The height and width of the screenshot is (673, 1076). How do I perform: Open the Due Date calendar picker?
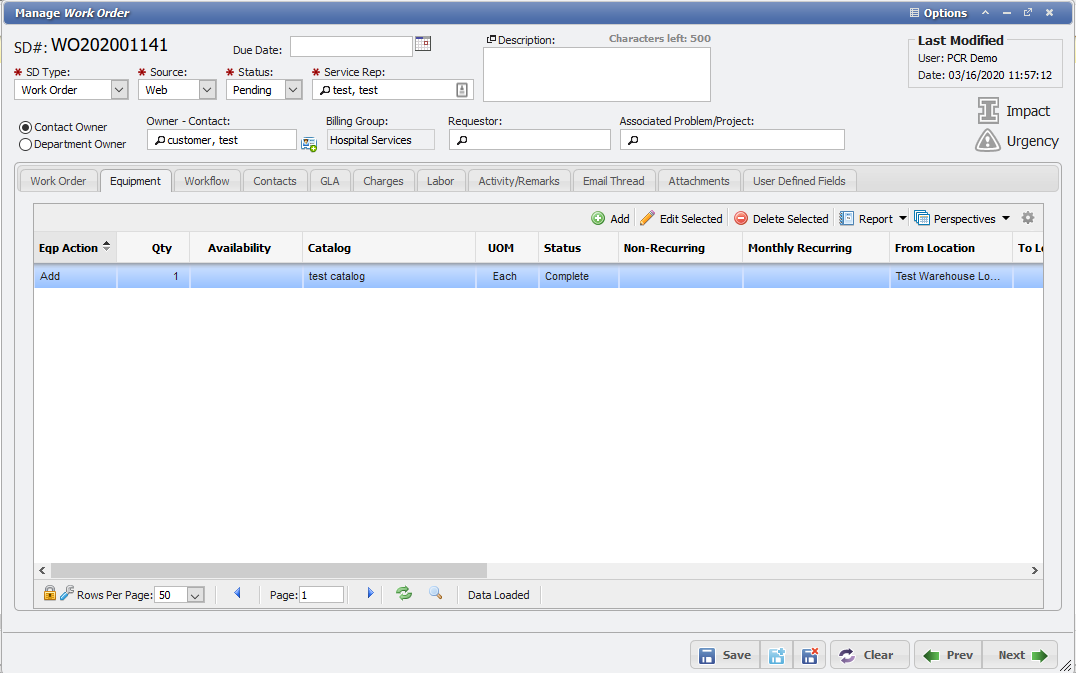point(422,45)
